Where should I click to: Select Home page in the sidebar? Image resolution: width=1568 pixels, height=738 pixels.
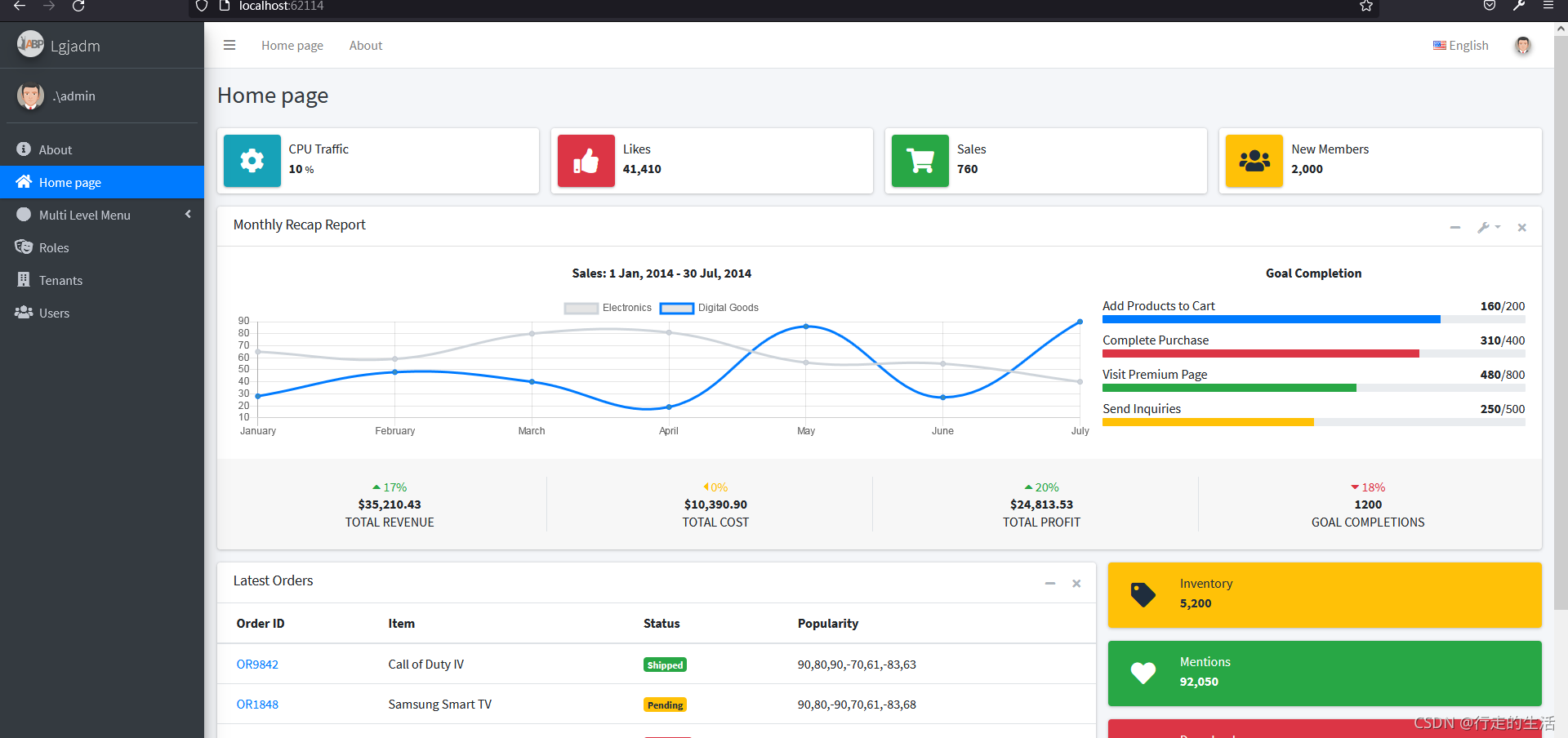pyautogui.click(x=102, y=182)
